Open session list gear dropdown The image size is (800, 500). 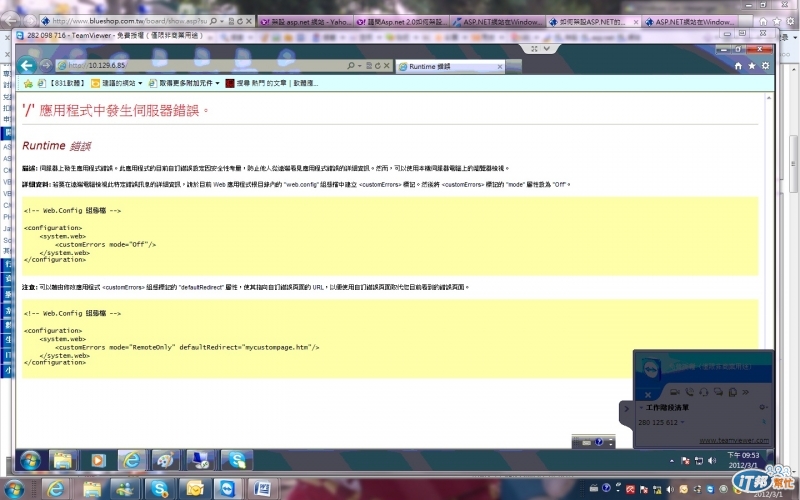763,407
